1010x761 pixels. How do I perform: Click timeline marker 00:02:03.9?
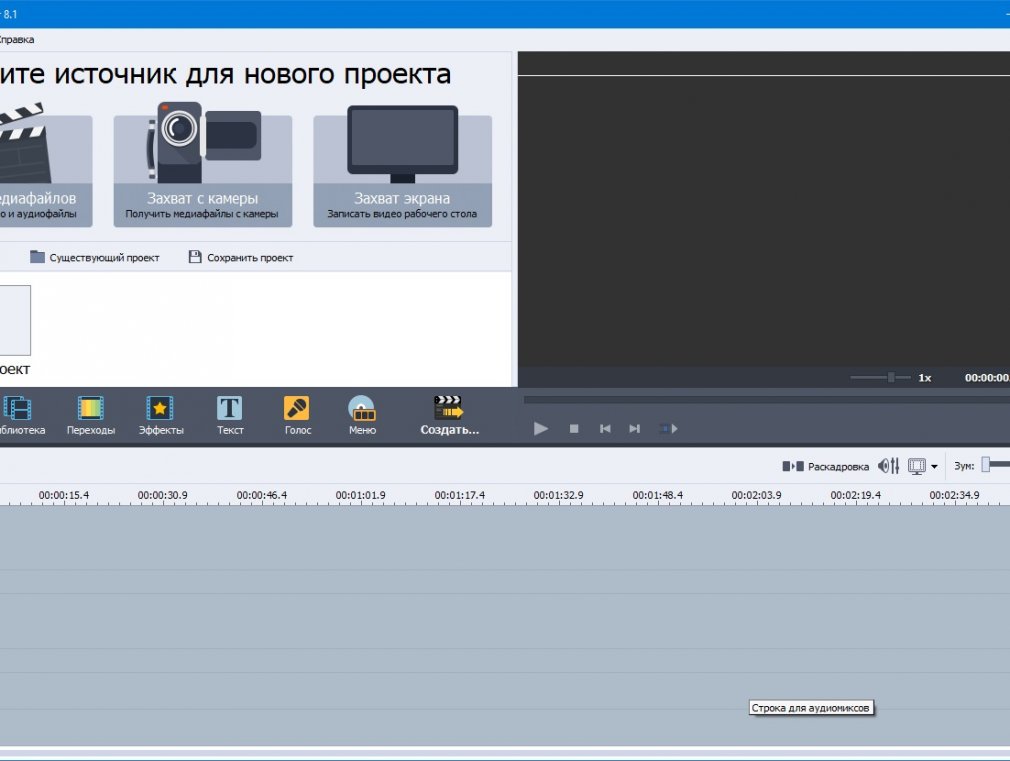pyautogui.click(x=756, y=495)
